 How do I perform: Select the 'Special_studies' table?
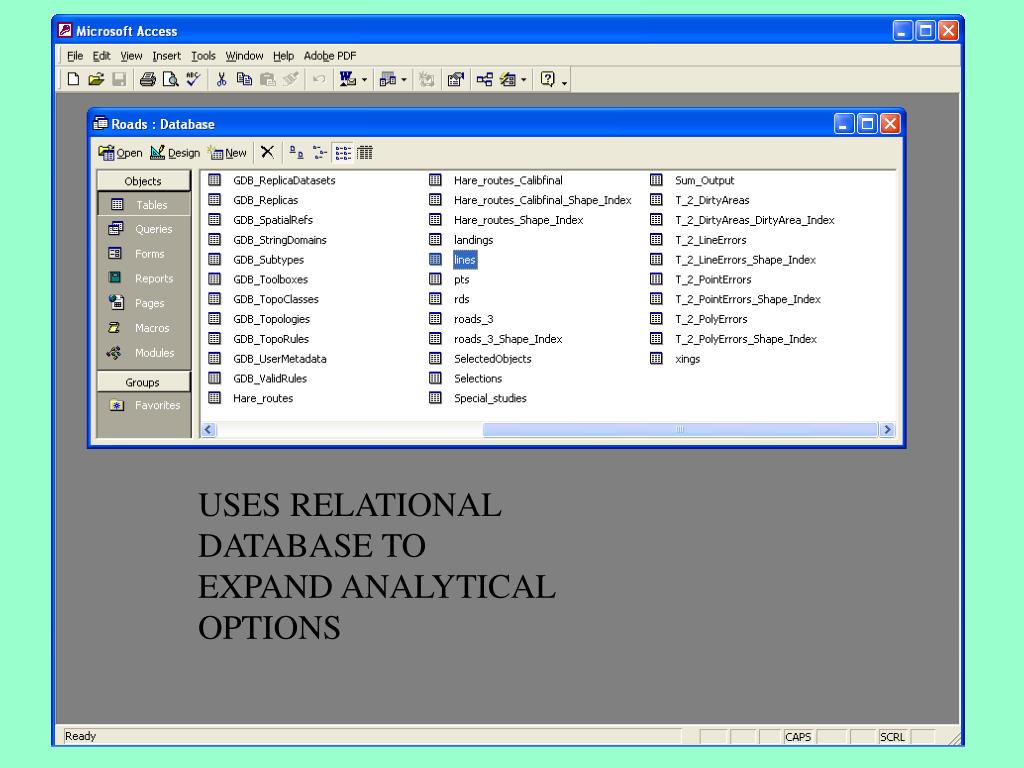point(490,398)
